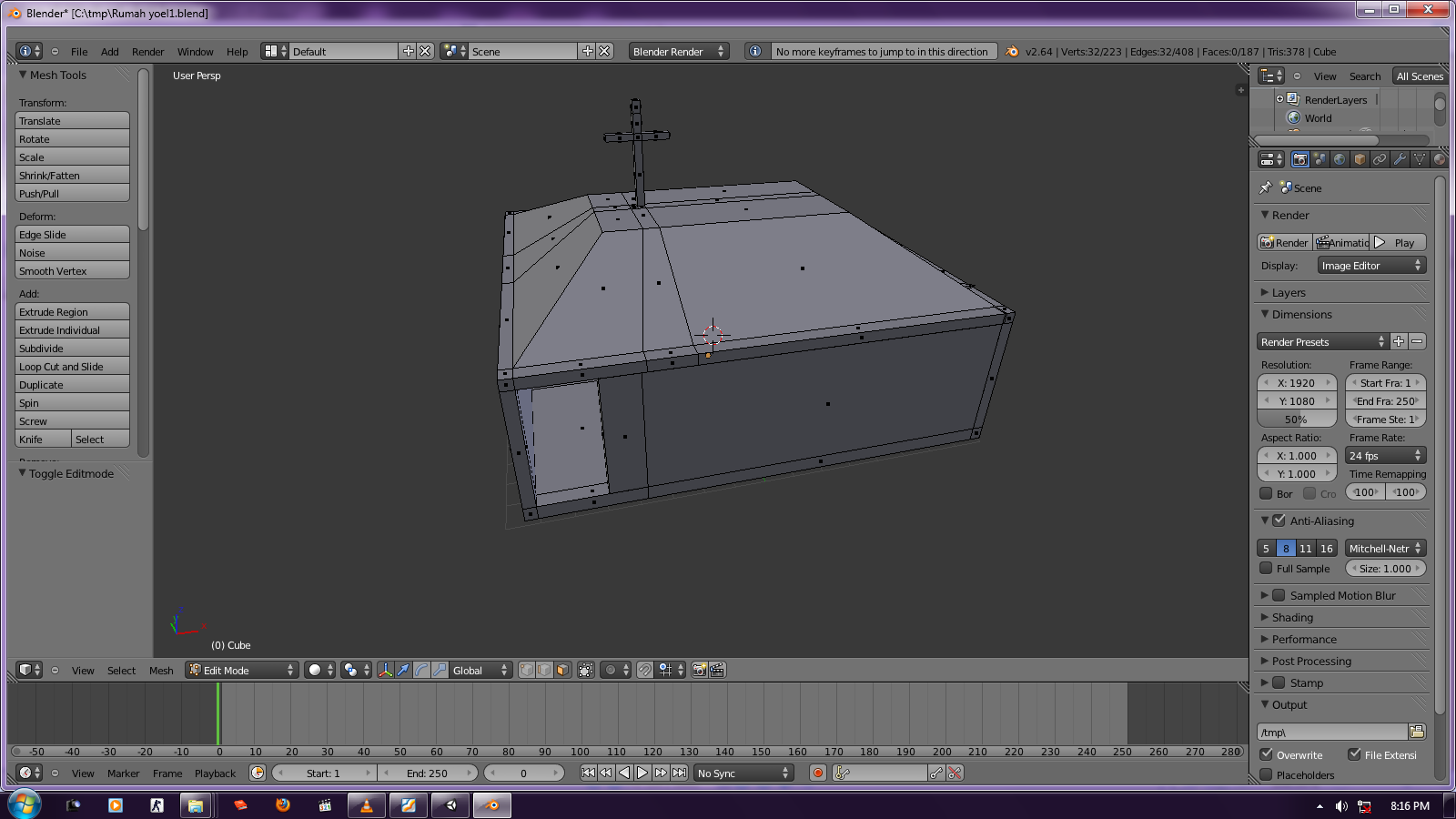Expand the Performance panel
The height and width of the screenshot is (819, 1456).
tap(1304, 639)
